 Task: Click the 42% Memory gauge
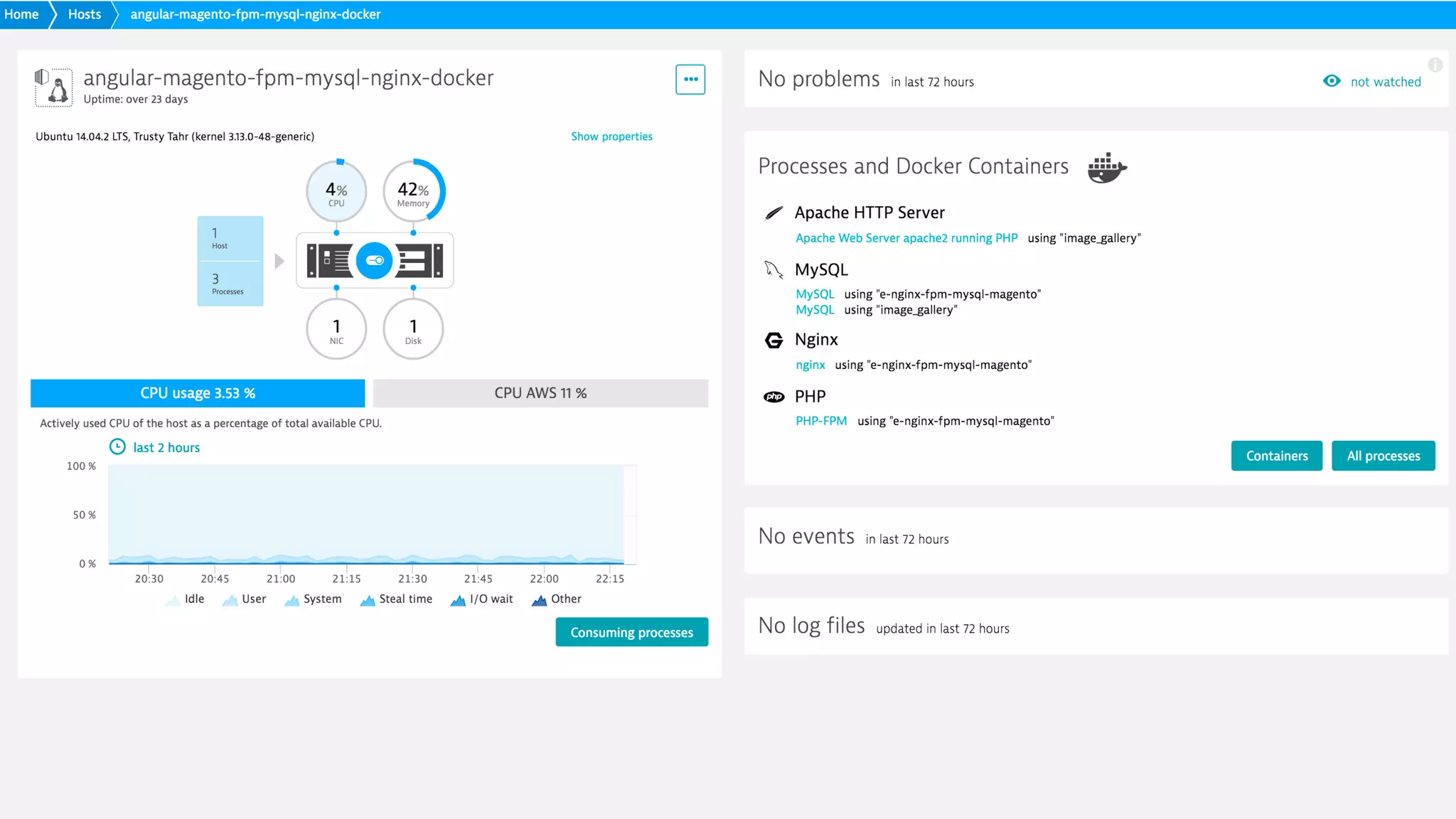click(413, 192)
